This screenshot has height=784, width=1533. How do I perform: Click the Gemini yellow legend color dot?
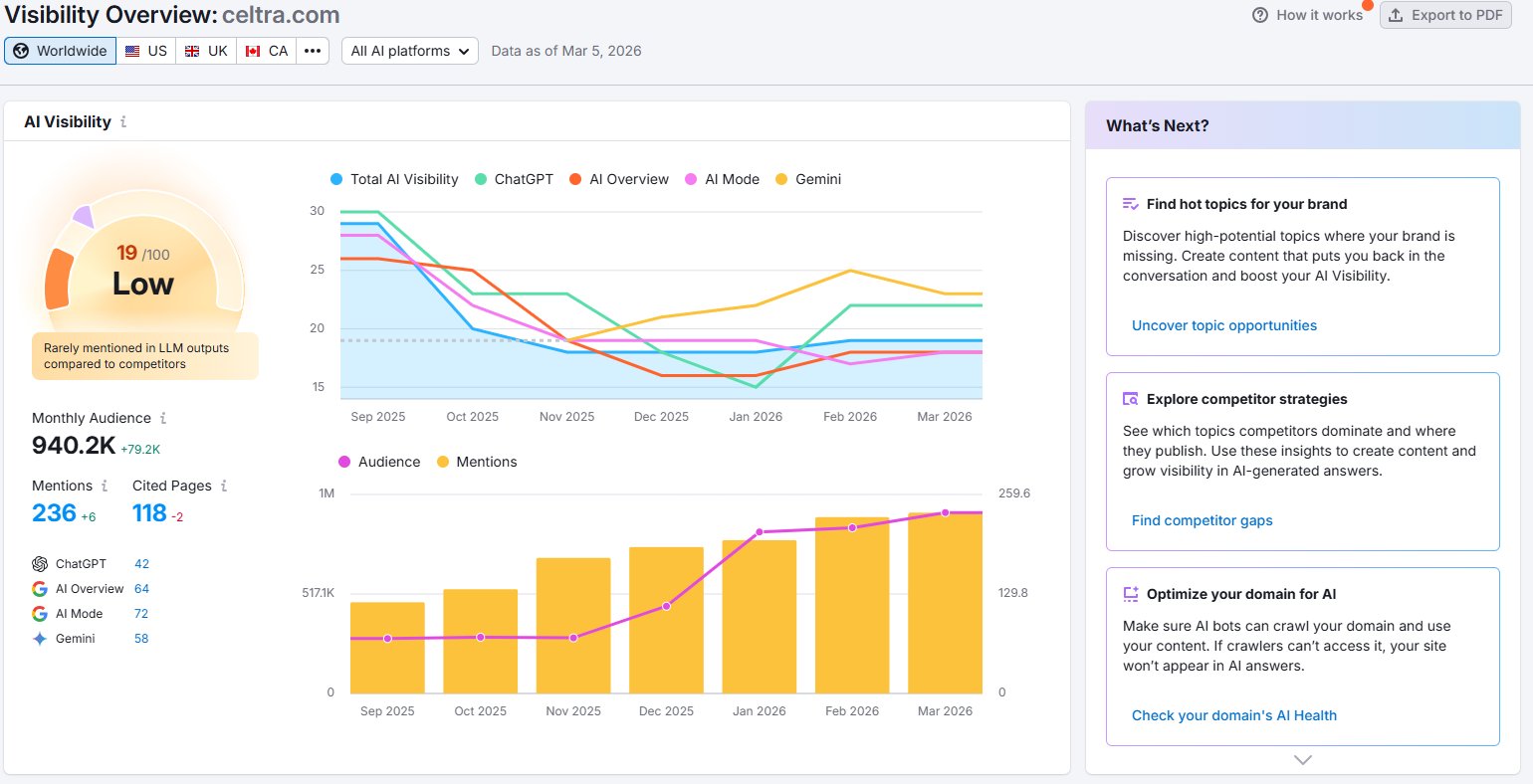tap(781, 179)
